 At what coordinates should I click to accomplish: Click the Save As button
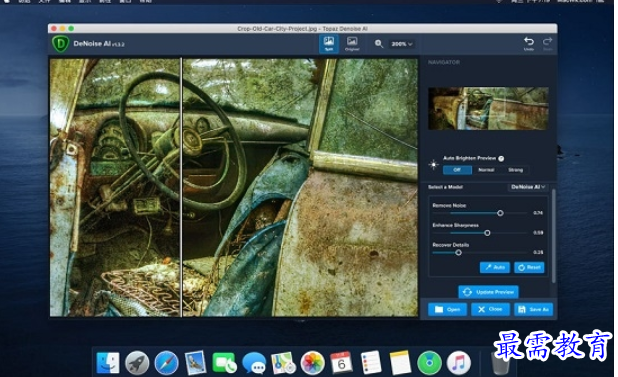(533, 309)
